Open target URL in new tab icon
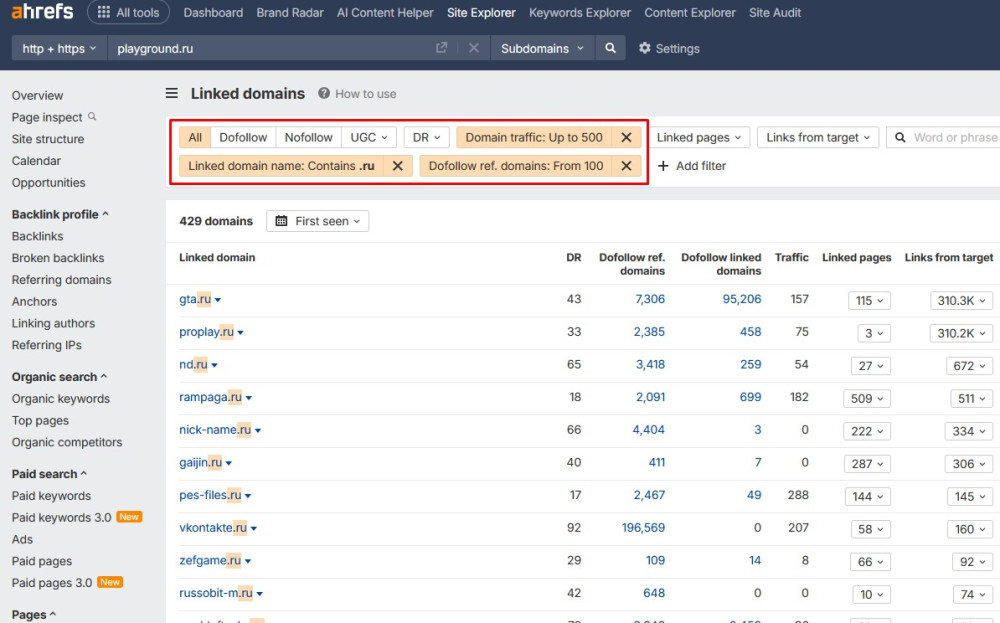 (x=441, y=48)
